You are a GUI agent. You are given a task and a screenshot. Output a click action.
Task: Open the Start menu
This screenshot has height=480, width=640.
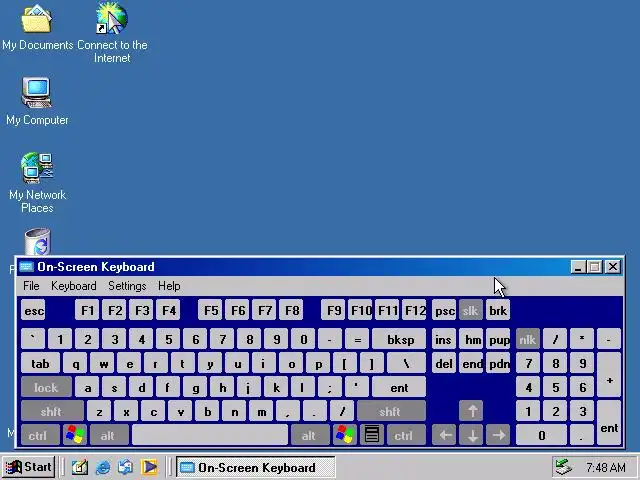click(29, 467)
